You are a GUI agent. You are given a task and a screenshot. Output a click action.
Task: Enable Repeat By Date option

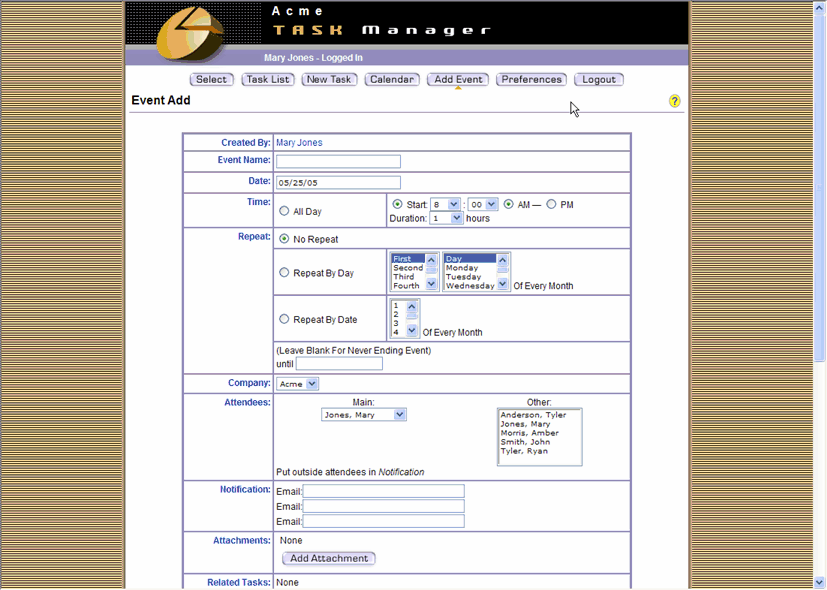pyautogui.click(x=284, y=319)
